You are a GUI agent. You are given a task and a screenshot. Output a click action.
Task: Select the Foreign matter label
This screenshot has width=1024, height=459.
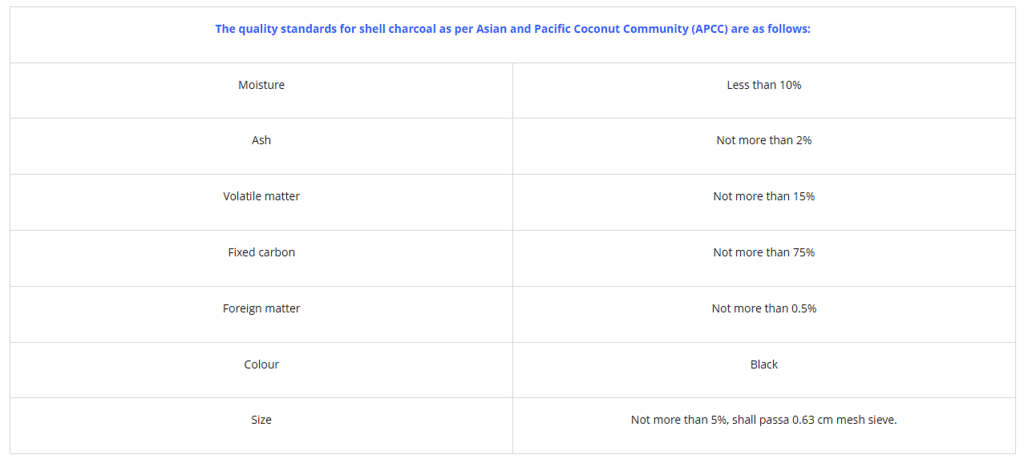(261, 309)
